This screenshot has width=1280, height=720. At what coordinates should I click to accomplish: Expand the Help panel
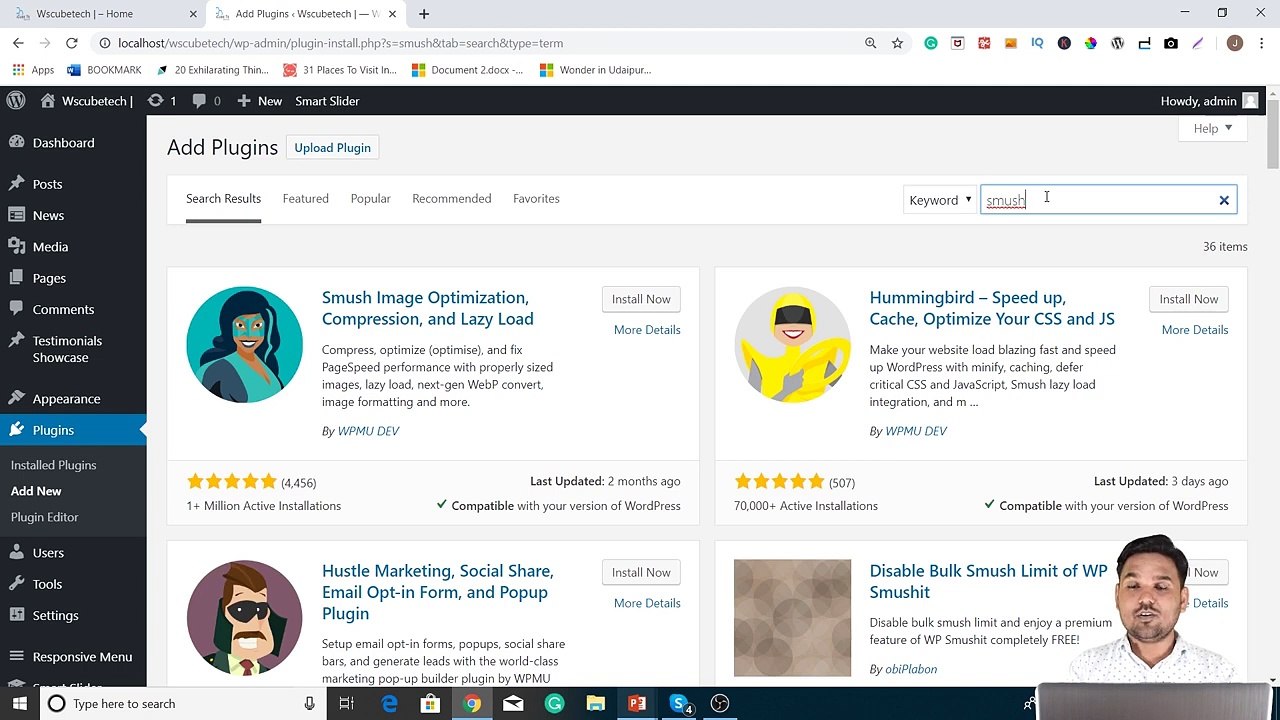tap(1213, 128)
